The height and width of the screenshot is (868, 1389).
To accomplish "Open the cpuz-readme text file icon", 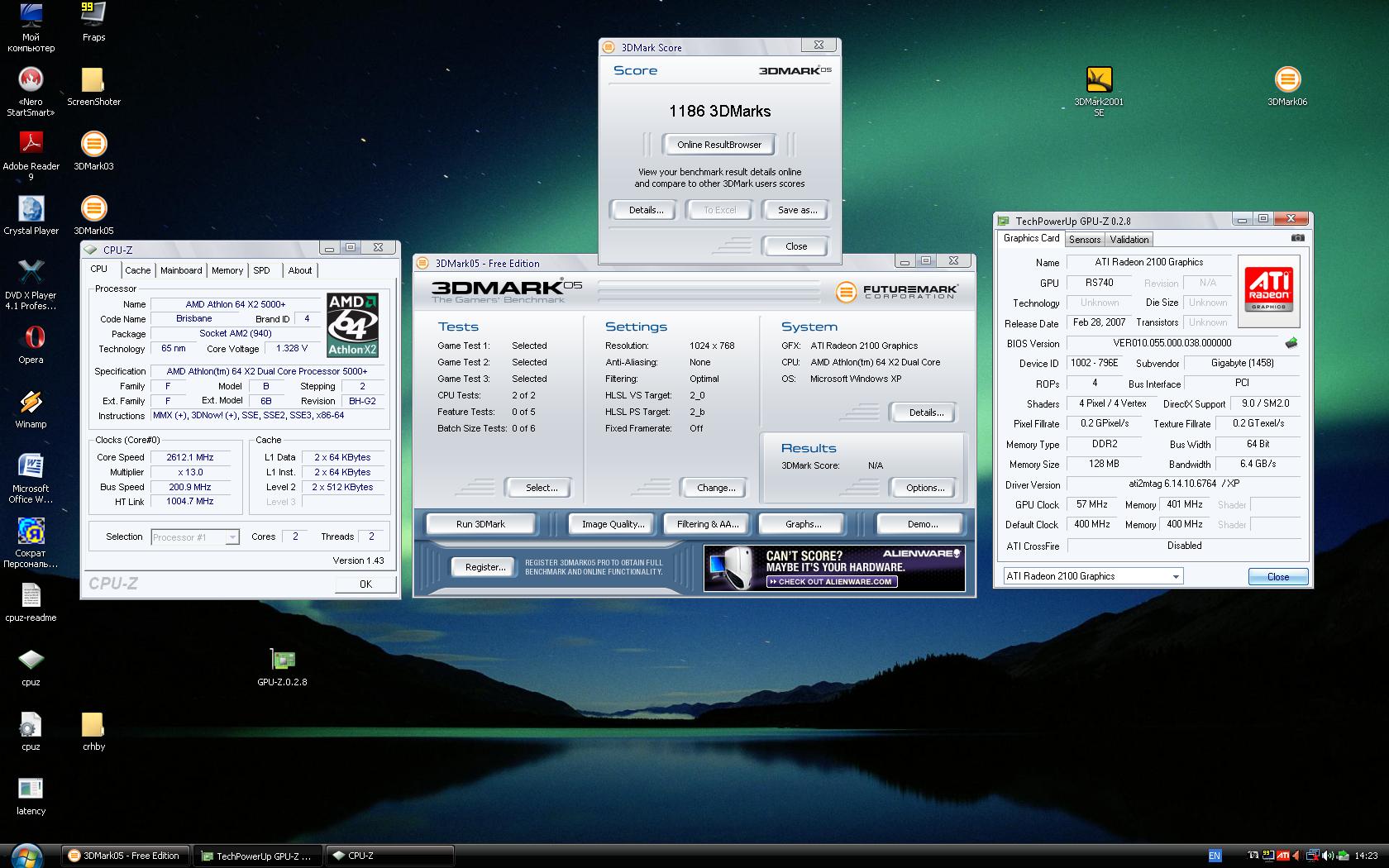I will (x=31, y=603).
